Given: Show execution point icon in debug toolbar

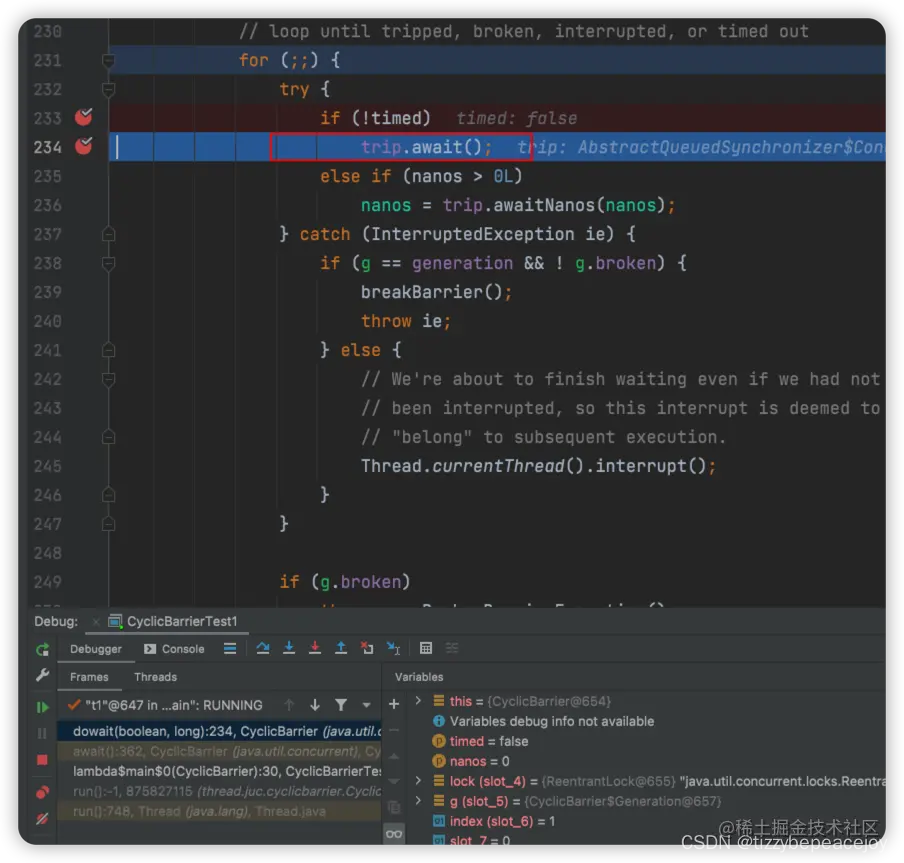Looking at the screenshot, I should tap(230, 649).
